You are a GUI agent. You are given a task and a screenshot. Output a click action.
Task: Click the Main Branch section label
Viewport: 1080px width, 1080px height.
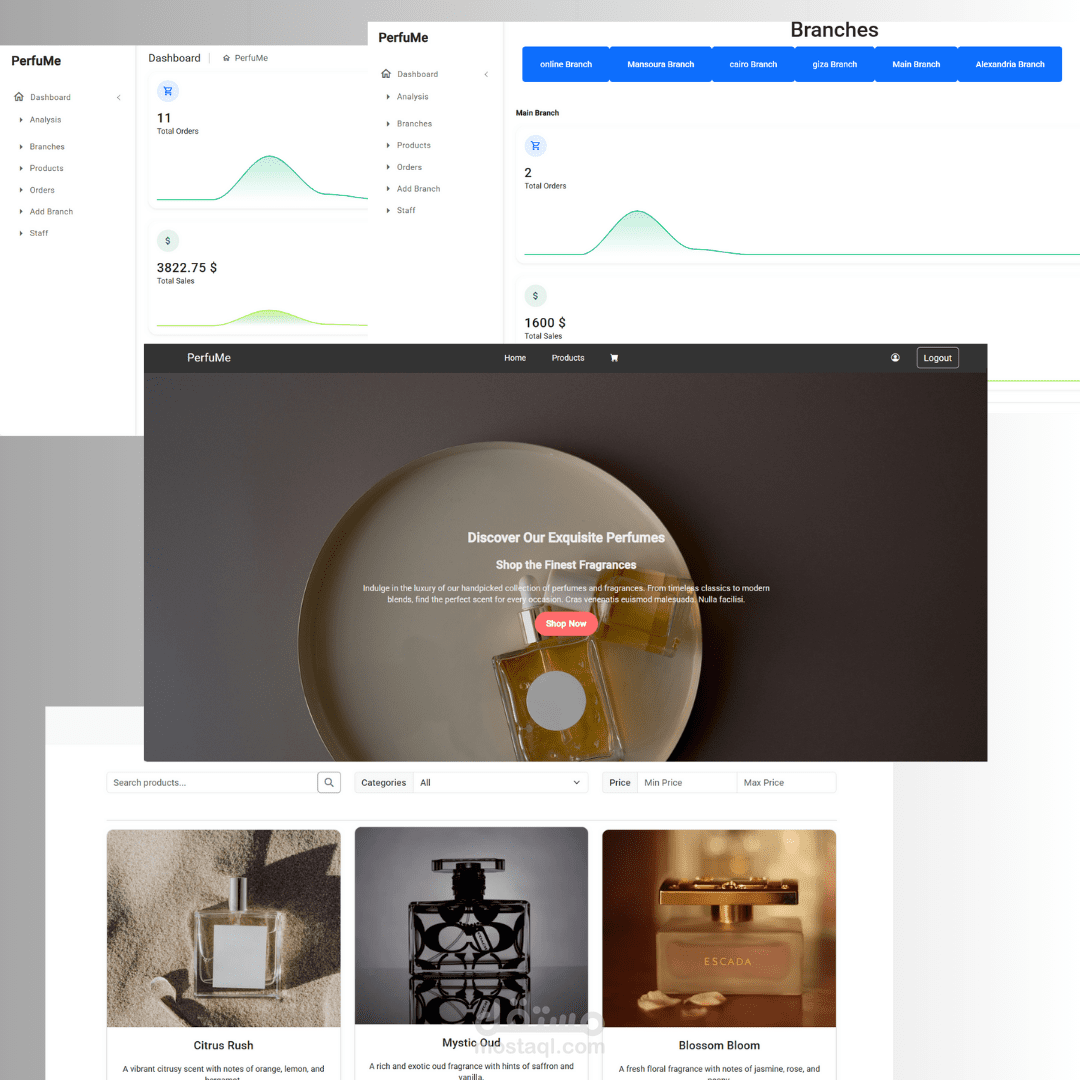[537, 113]
